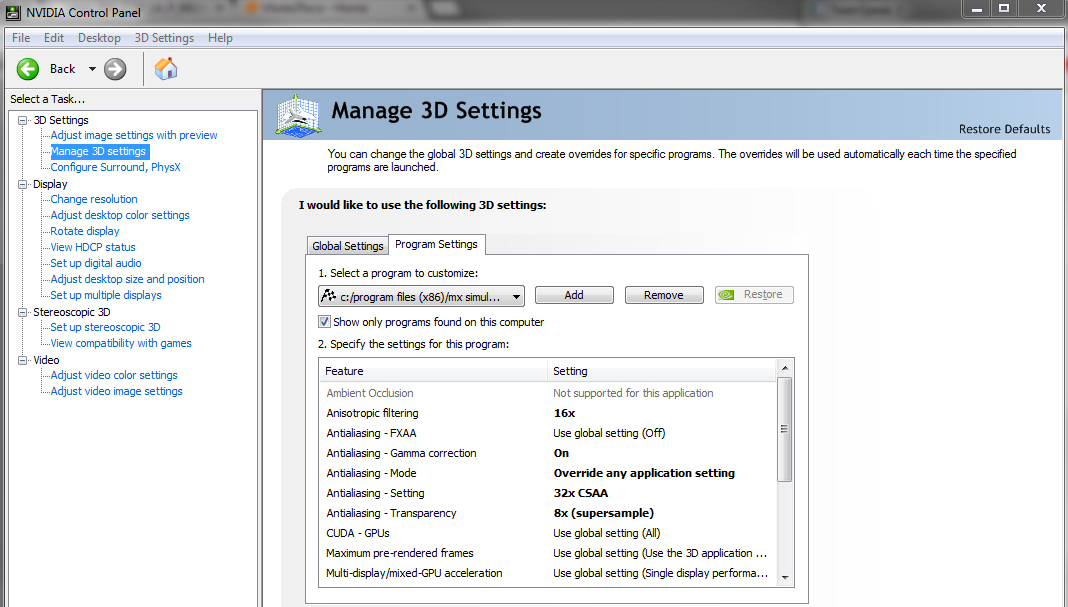Open the Desktop menu

99,37
